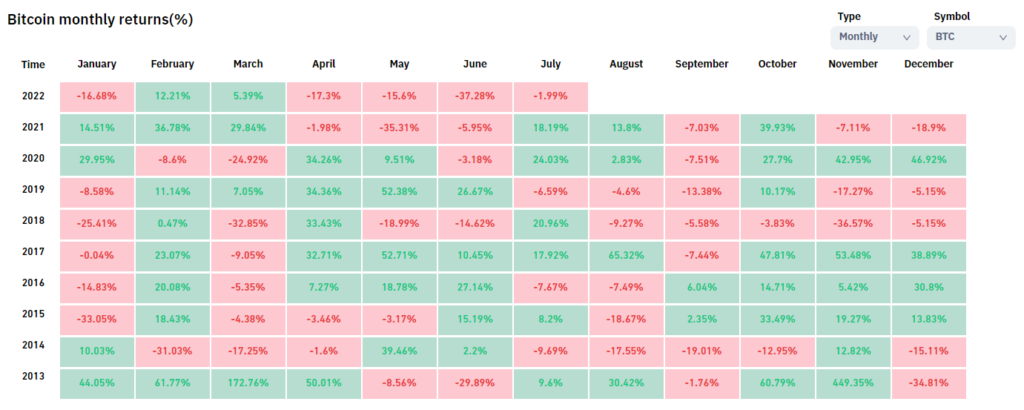The image size is (1024, 410).
Task: Click the January column header
Action: click(x=97, y=64)
